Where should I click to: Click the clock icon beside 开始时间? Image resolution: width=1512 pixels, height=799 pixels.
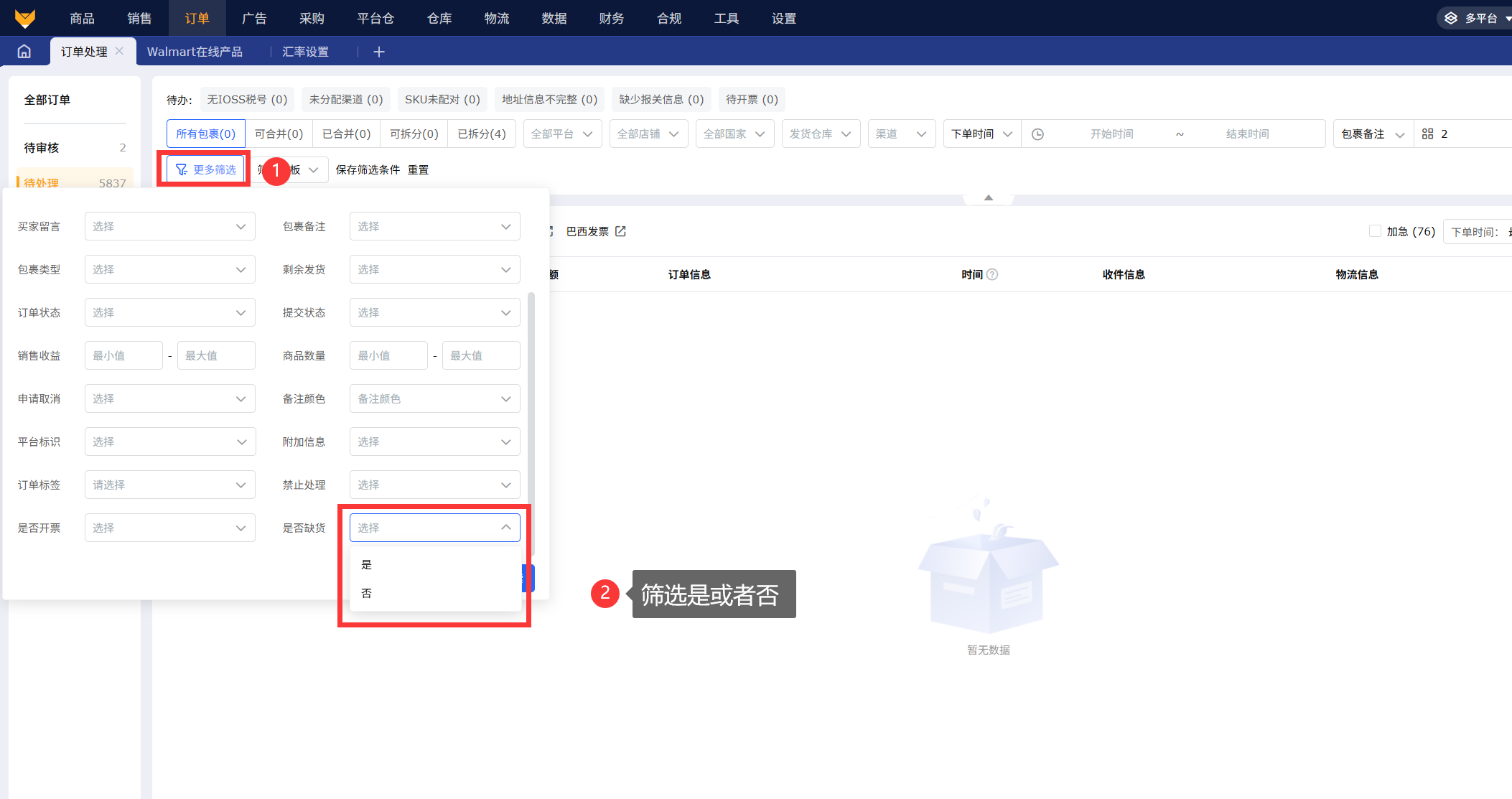click(1037, 134)
